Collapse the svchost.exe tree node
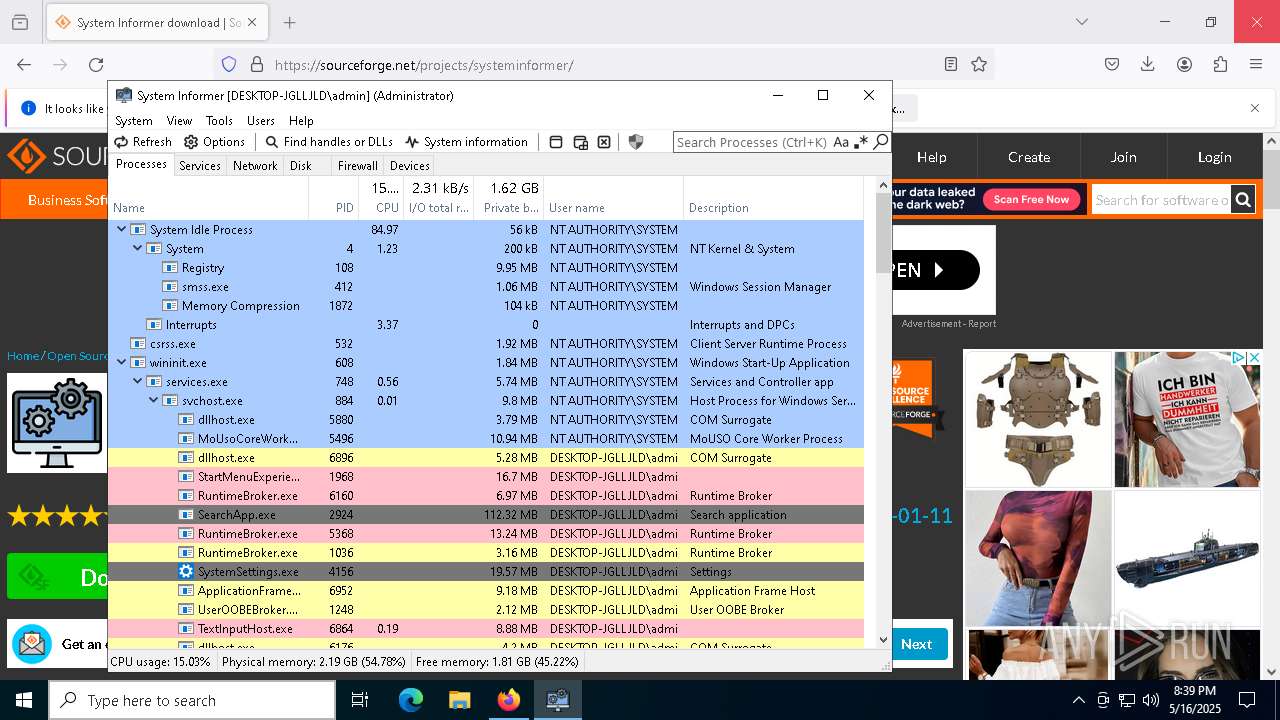The width and height of the screenshot is (1280, 720). (x=153, y=400)
